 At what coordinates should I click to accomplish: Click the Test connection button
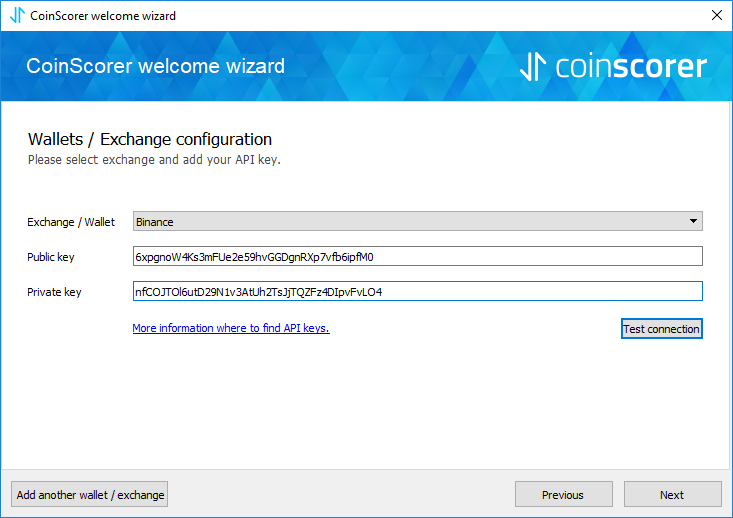(x=661, y=329)
